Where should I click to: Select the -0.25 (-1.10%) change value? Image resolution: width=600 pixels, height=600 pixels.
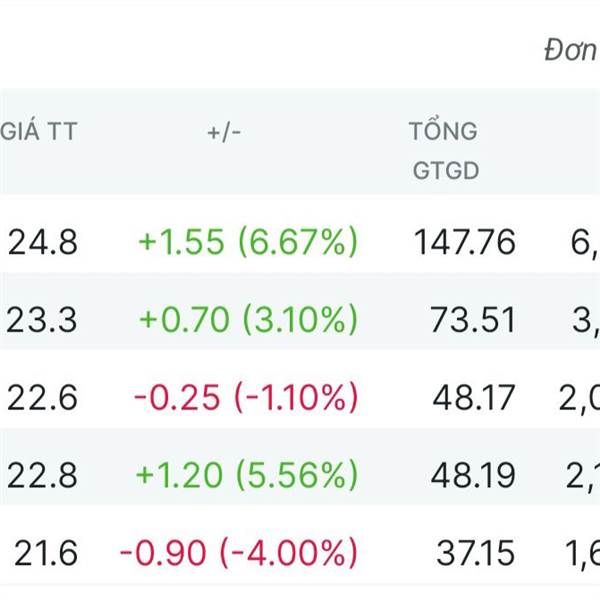tap(246, 398)
